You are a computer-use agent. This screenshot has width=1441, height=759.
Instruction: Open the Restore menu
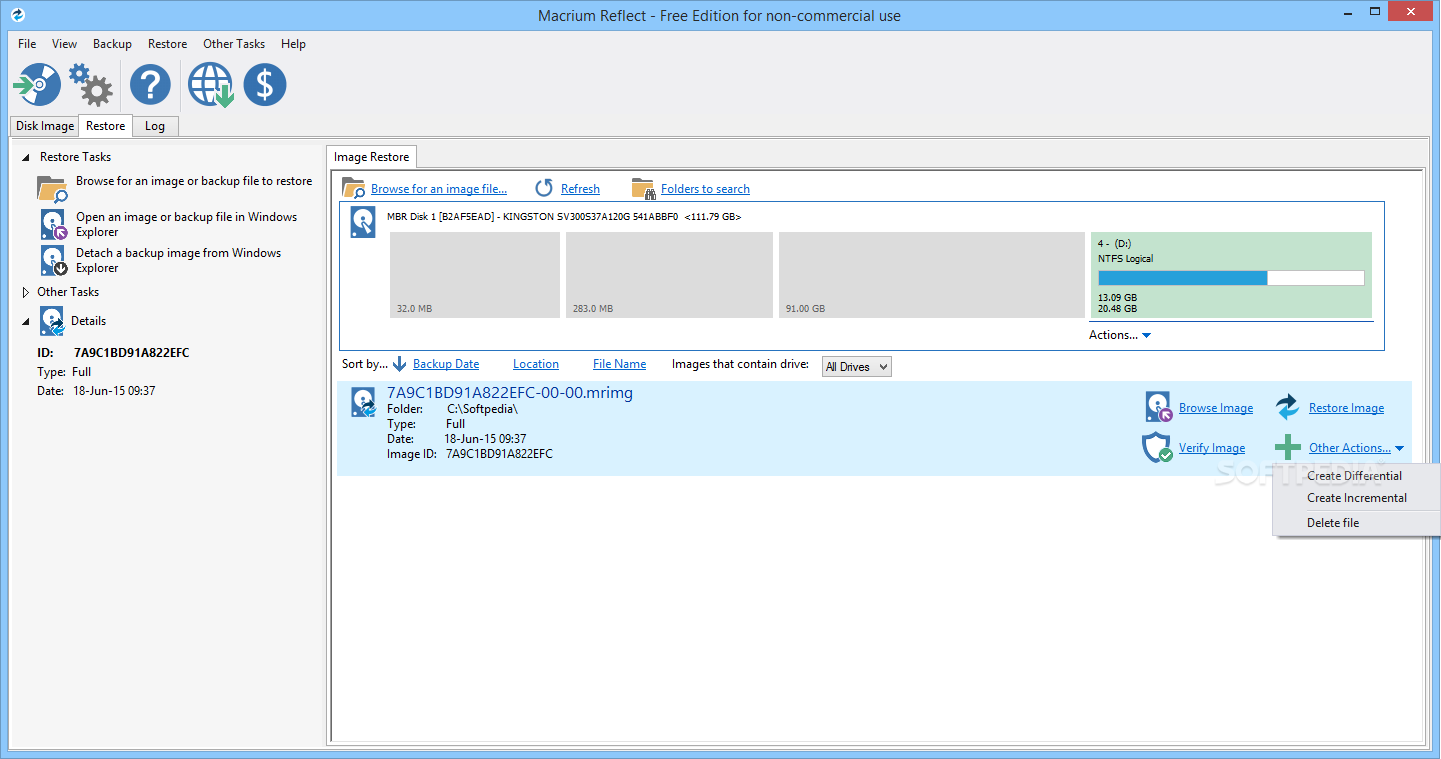(167, 44)
